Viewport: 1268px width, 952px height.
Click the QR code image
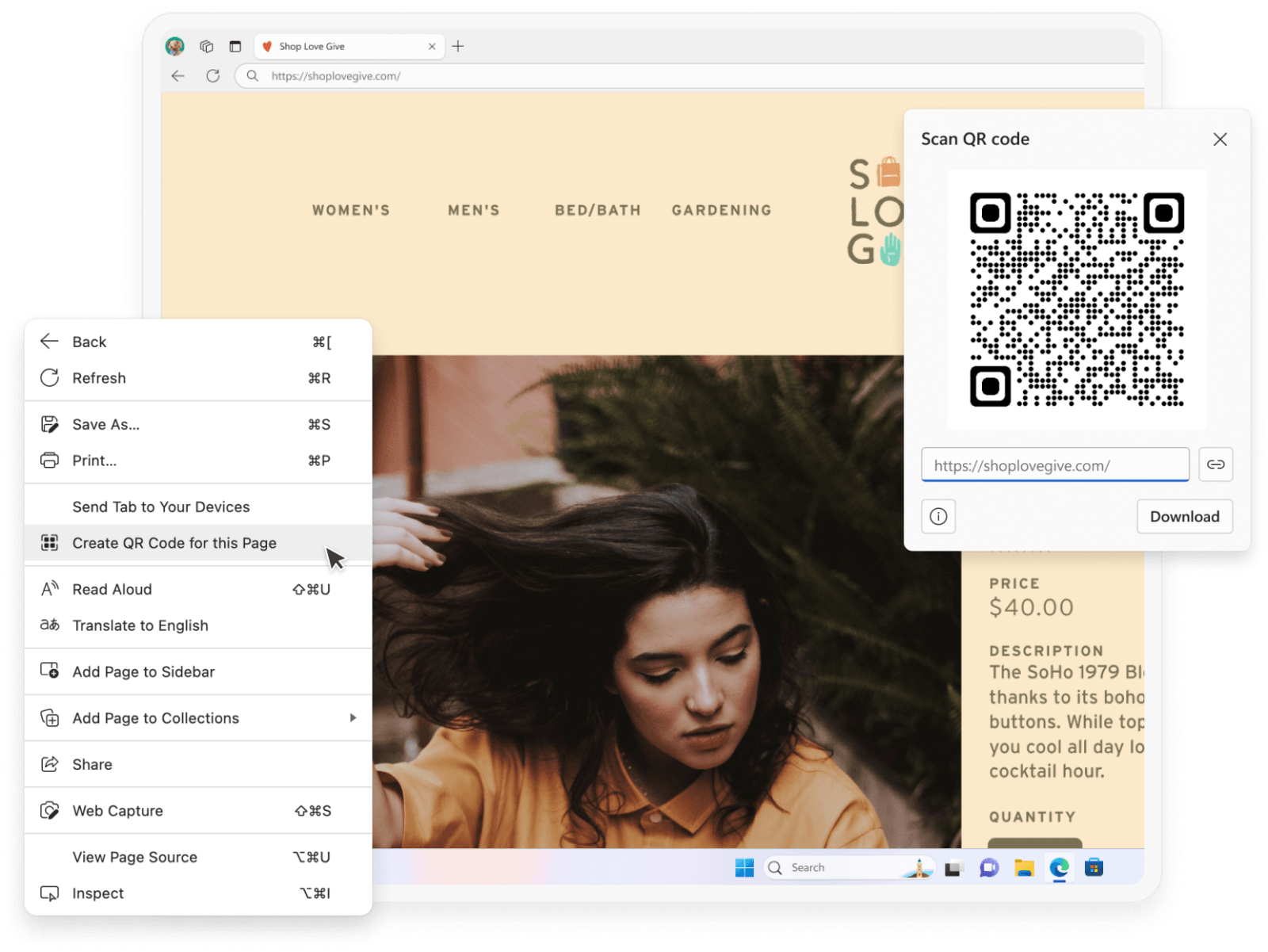1077,300
